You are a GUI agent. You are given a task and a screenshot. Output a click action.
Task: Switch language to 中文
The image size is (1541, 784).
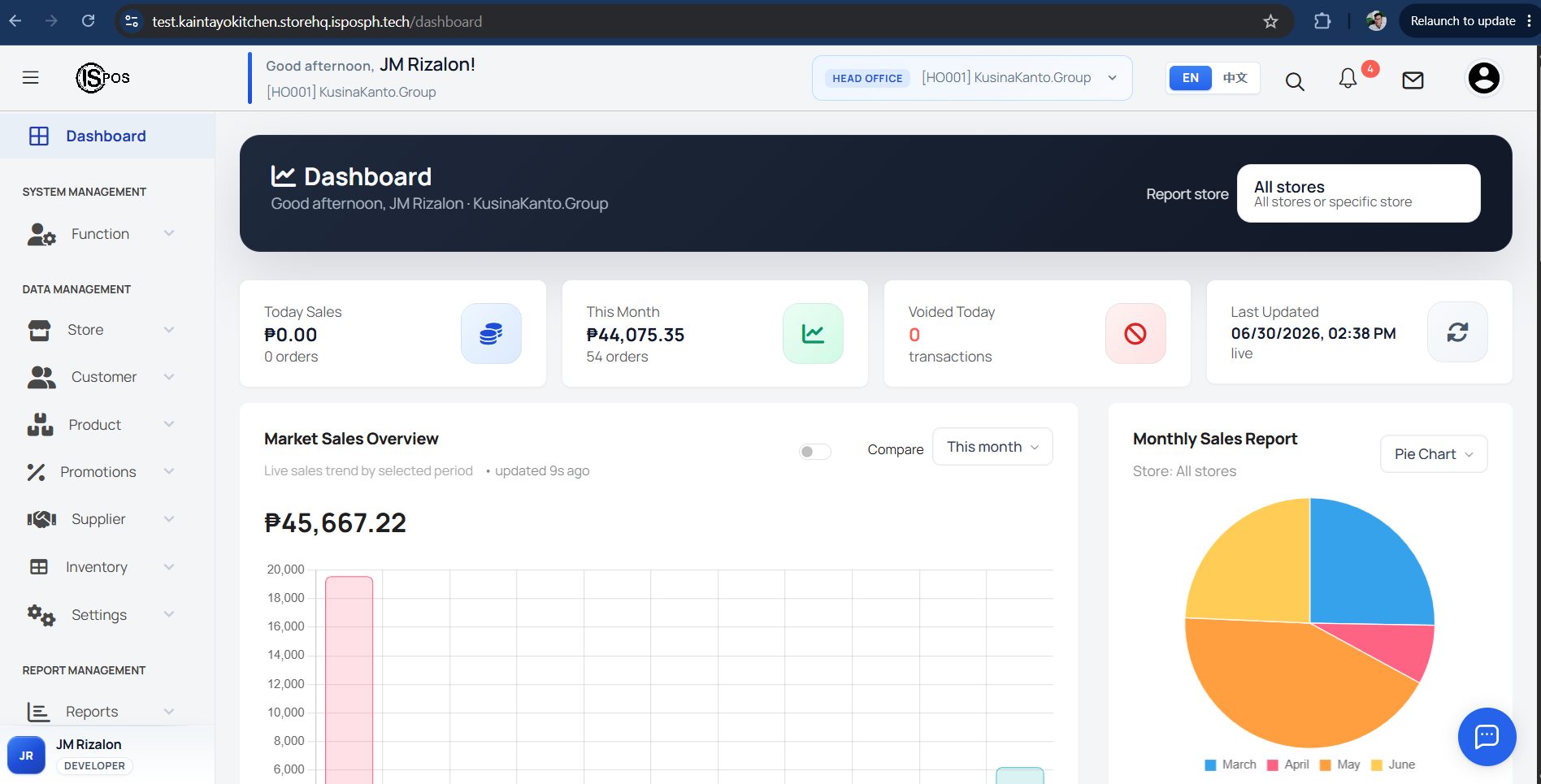click(x=1235, y=78)
